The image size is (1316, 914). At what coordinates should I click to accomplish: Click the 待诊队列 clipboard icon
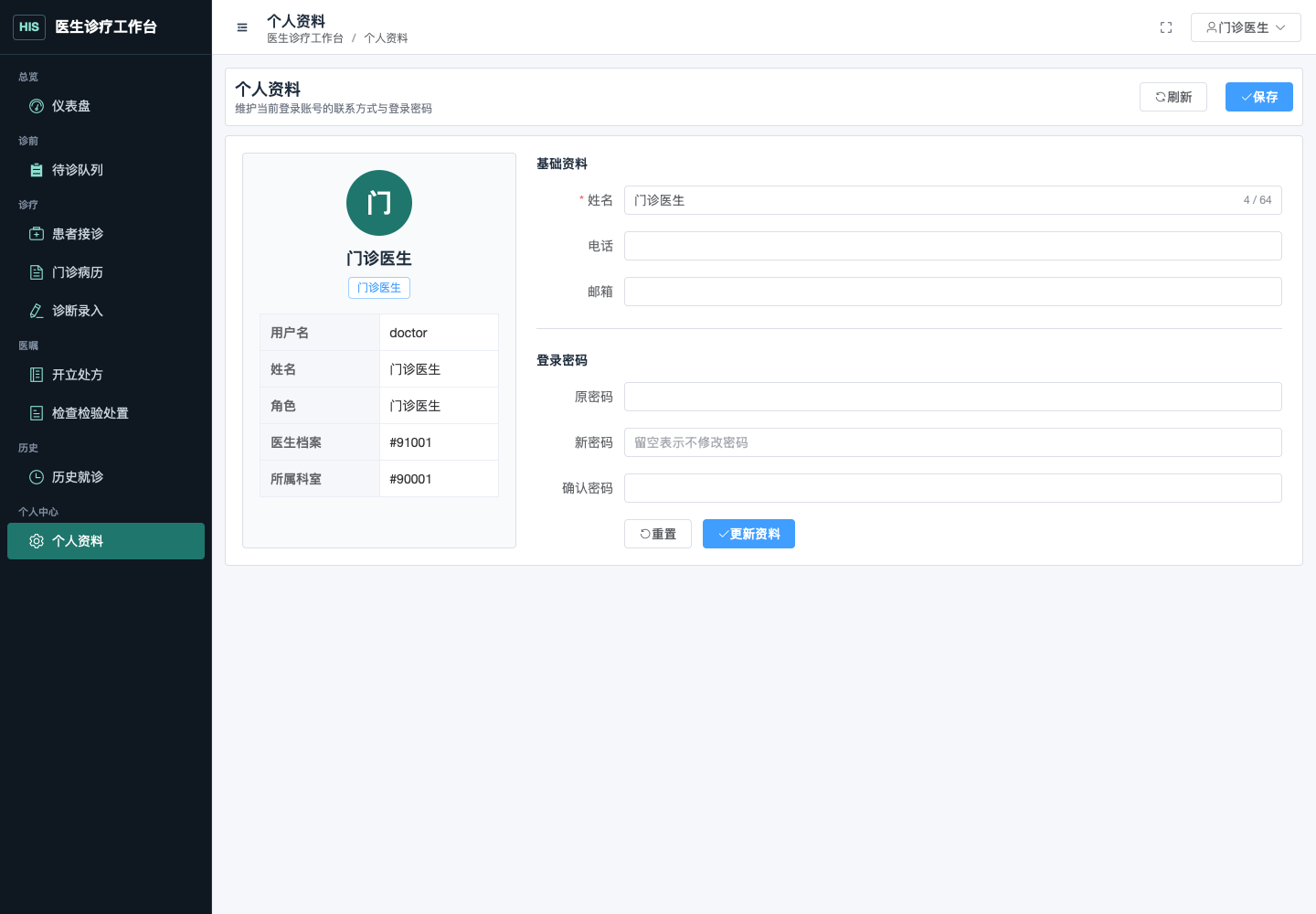37,170
